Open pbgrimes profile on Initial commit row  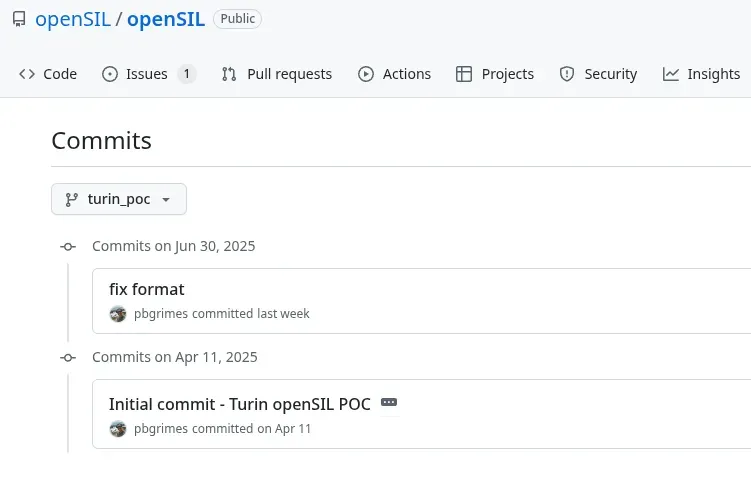click(x=161, y=429)
